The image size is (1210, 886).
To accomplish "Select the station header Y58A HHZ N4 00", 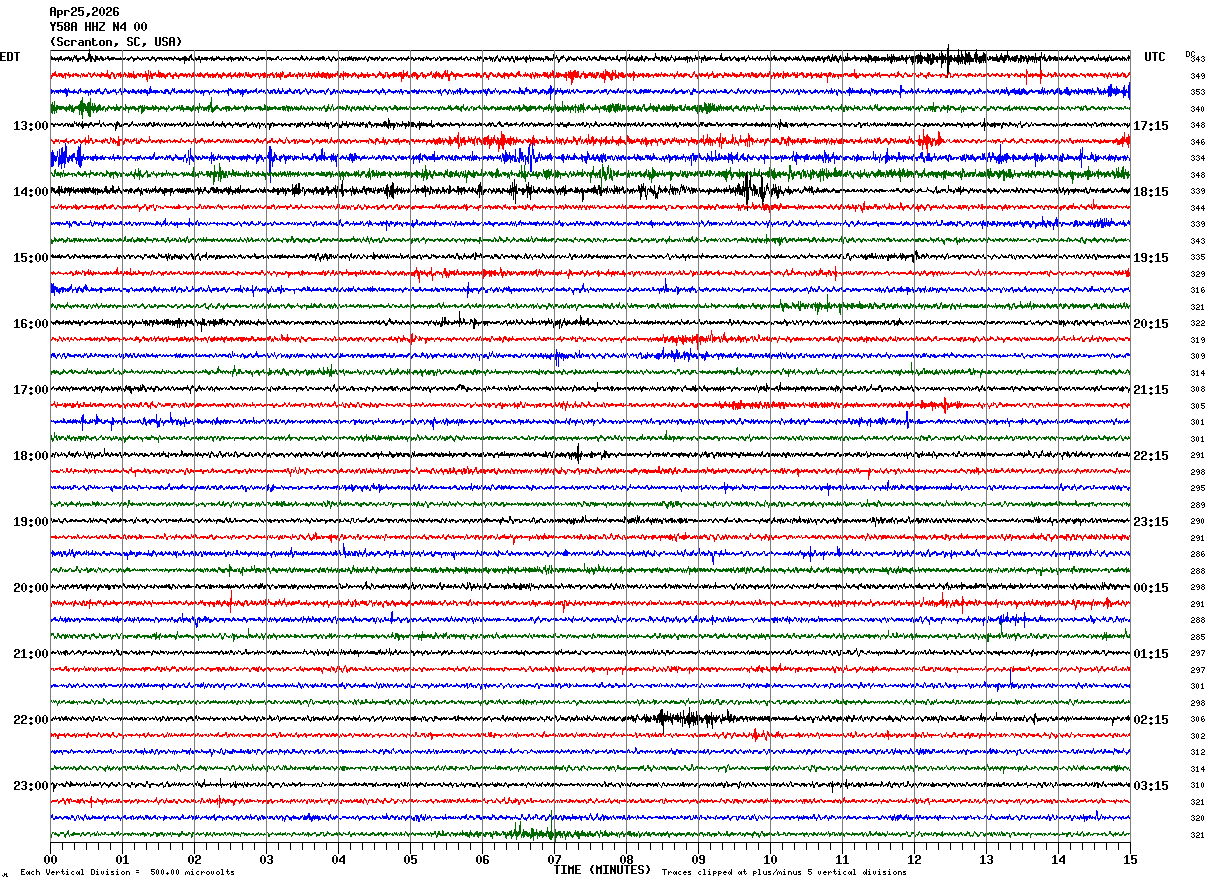I will 98,27.
